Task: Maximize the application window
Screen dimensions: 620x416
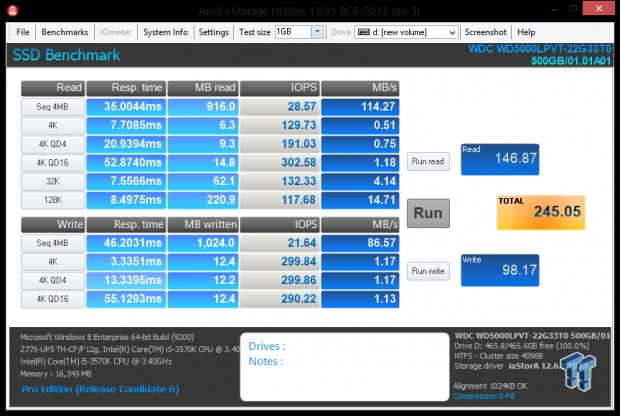Action: coord(573,8)
